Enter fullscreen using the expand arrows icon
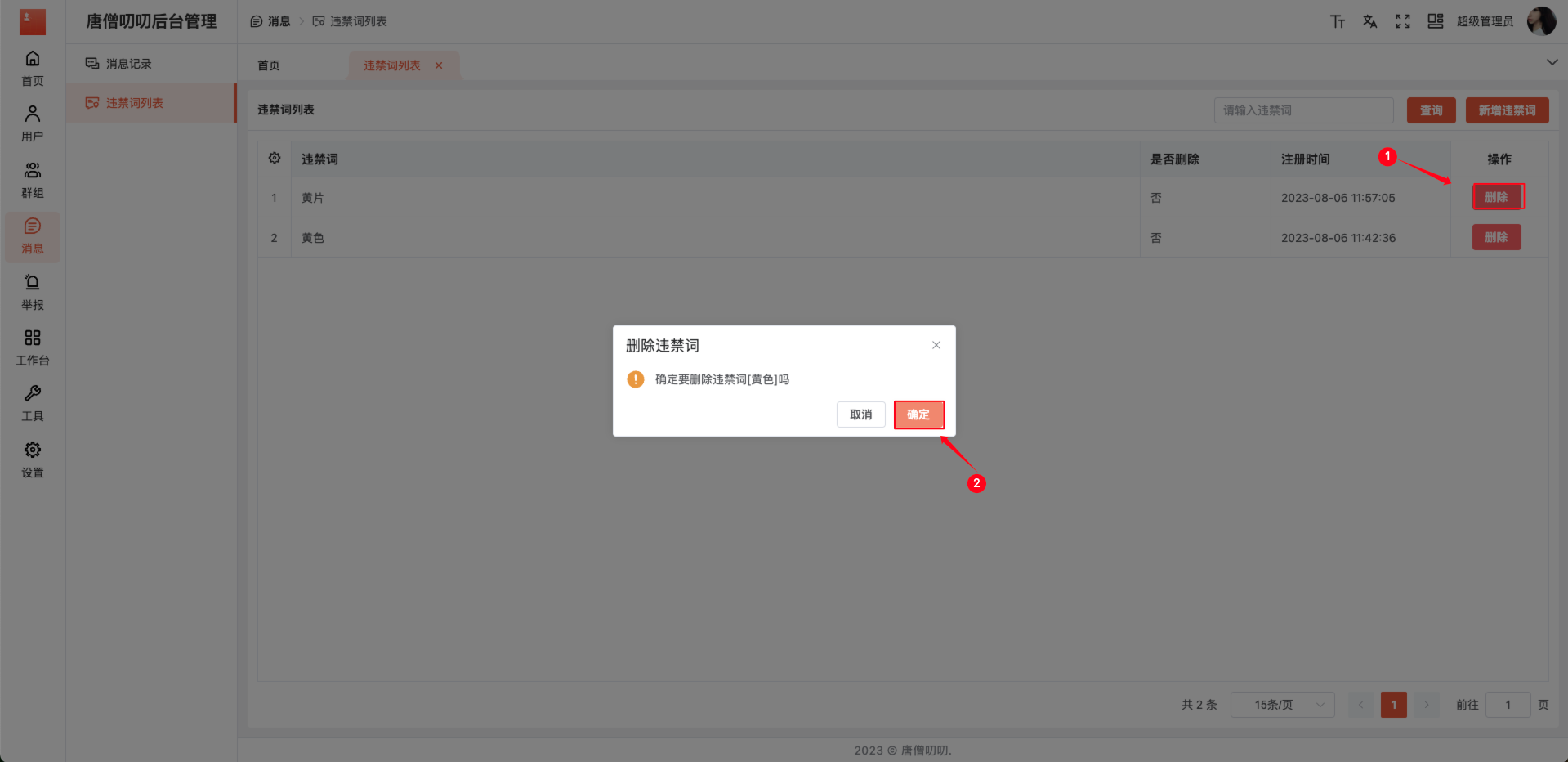This screenshot has width=1568, height=762. click(1403, 21)
